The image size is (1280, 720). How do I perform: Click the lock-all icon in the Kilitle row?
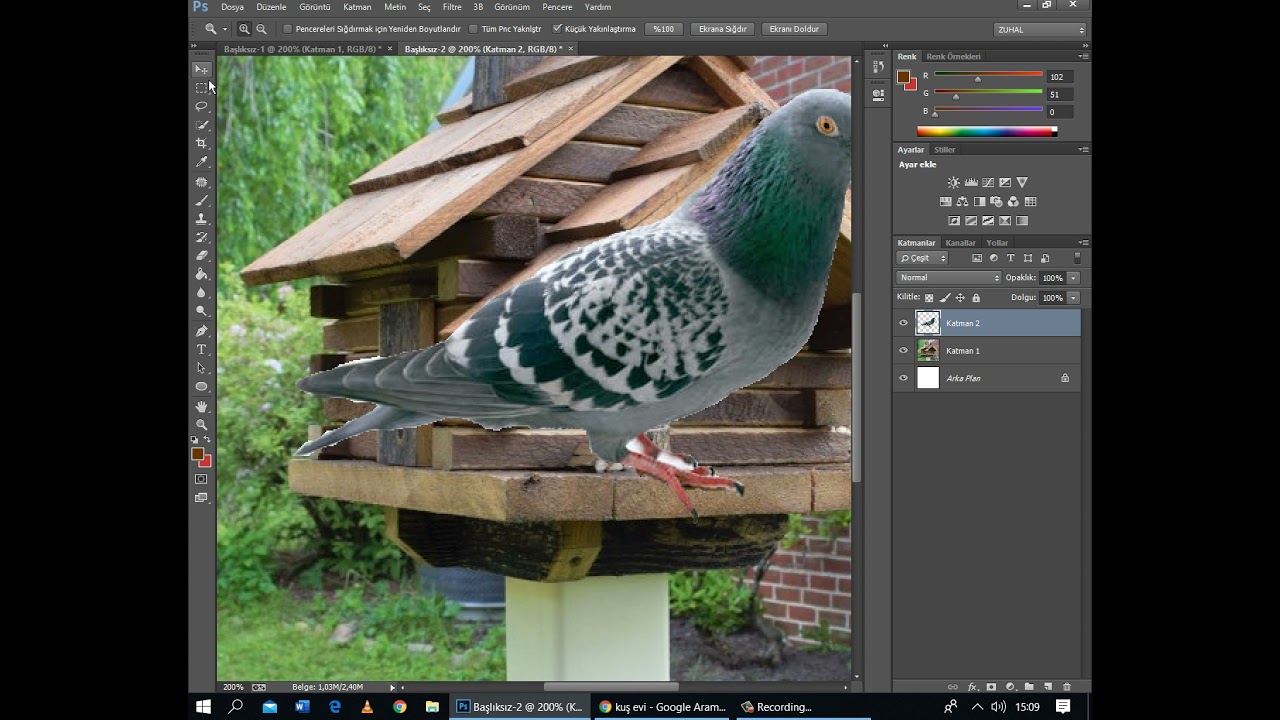click(x=976, y=298)
